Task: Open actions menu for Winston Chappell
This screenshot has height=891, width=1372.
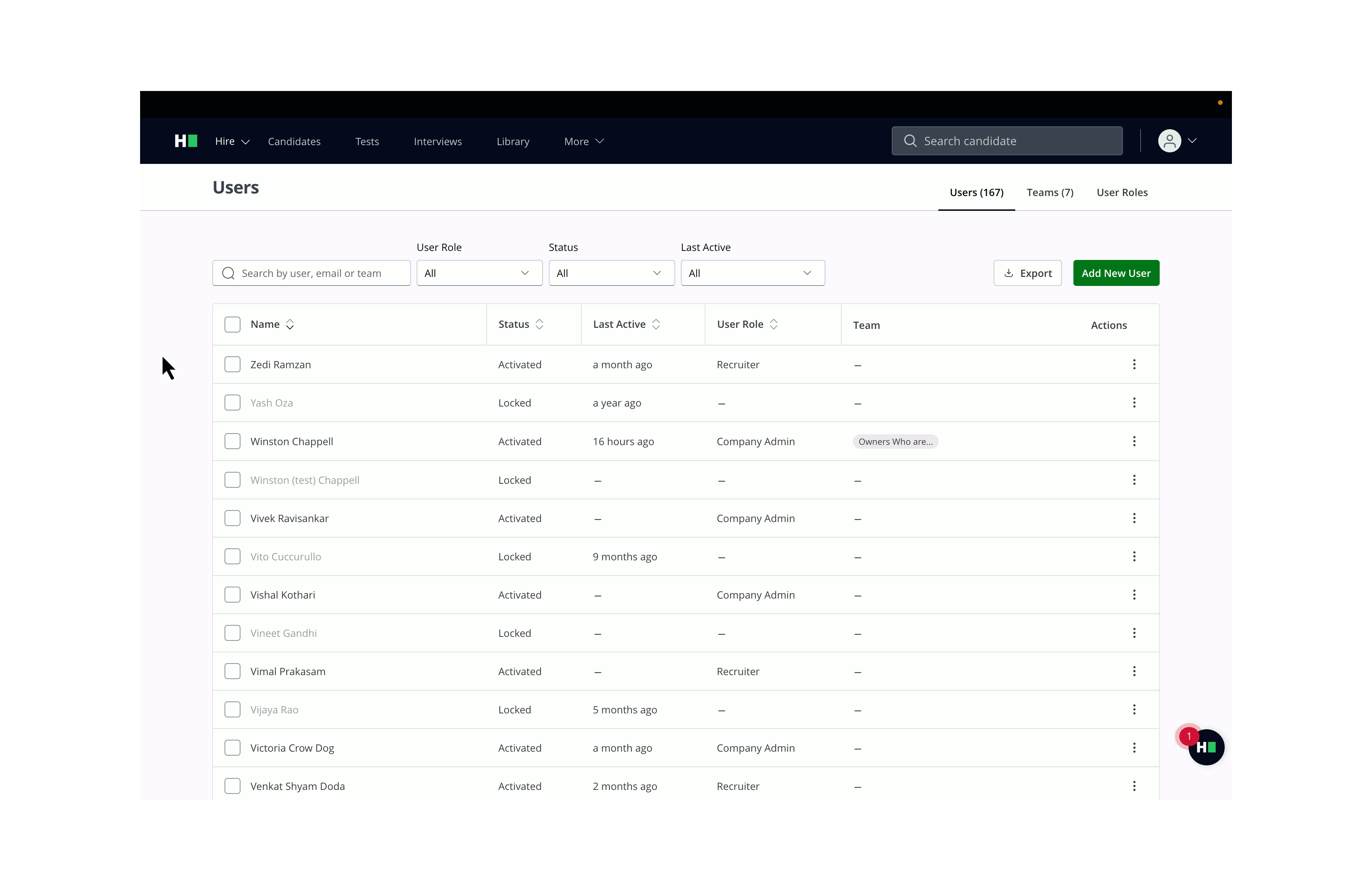Action: (1134, 442)
